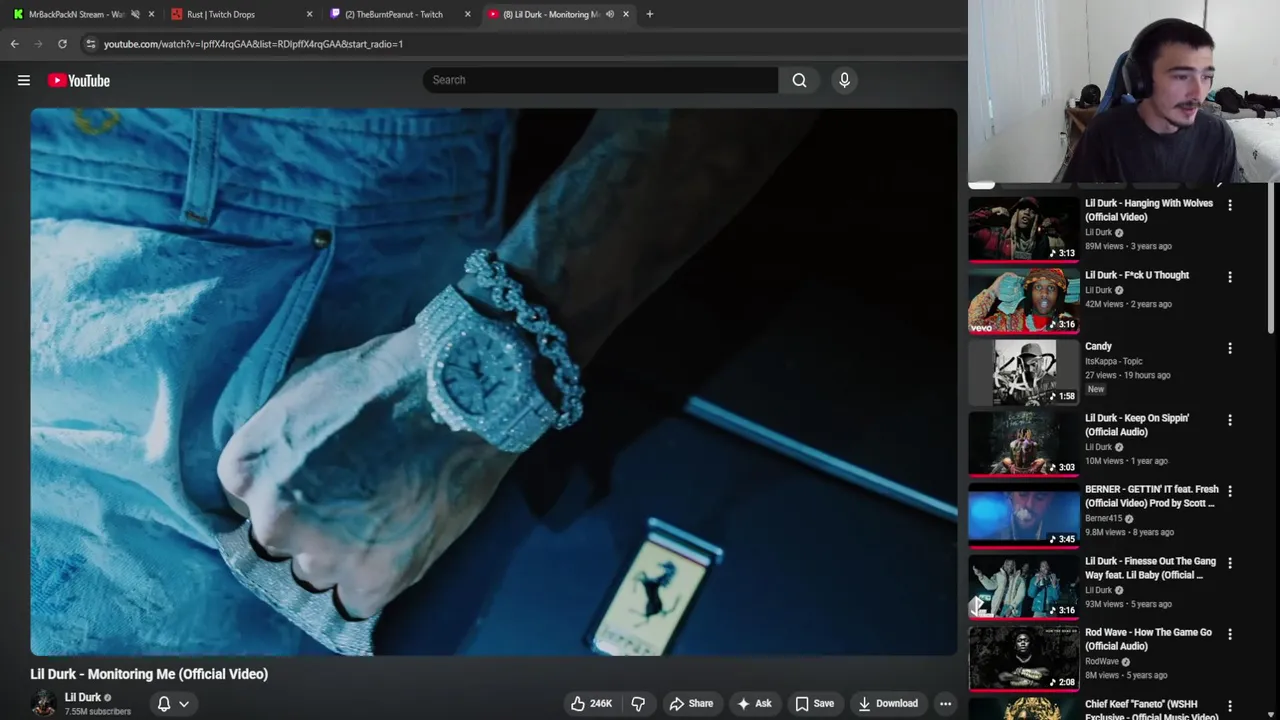
Task: Open BERNER GETTIN' IT thumbnail 3:45
Action: tap(1023, 515)
